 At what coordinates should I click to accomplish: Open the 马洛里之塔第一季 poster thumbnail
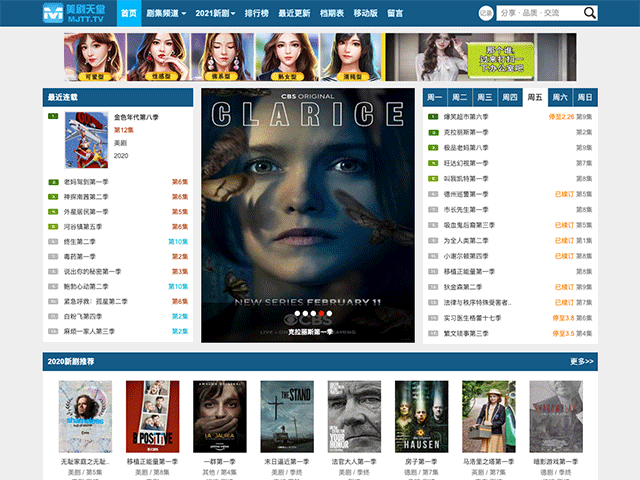click(489, 416)
